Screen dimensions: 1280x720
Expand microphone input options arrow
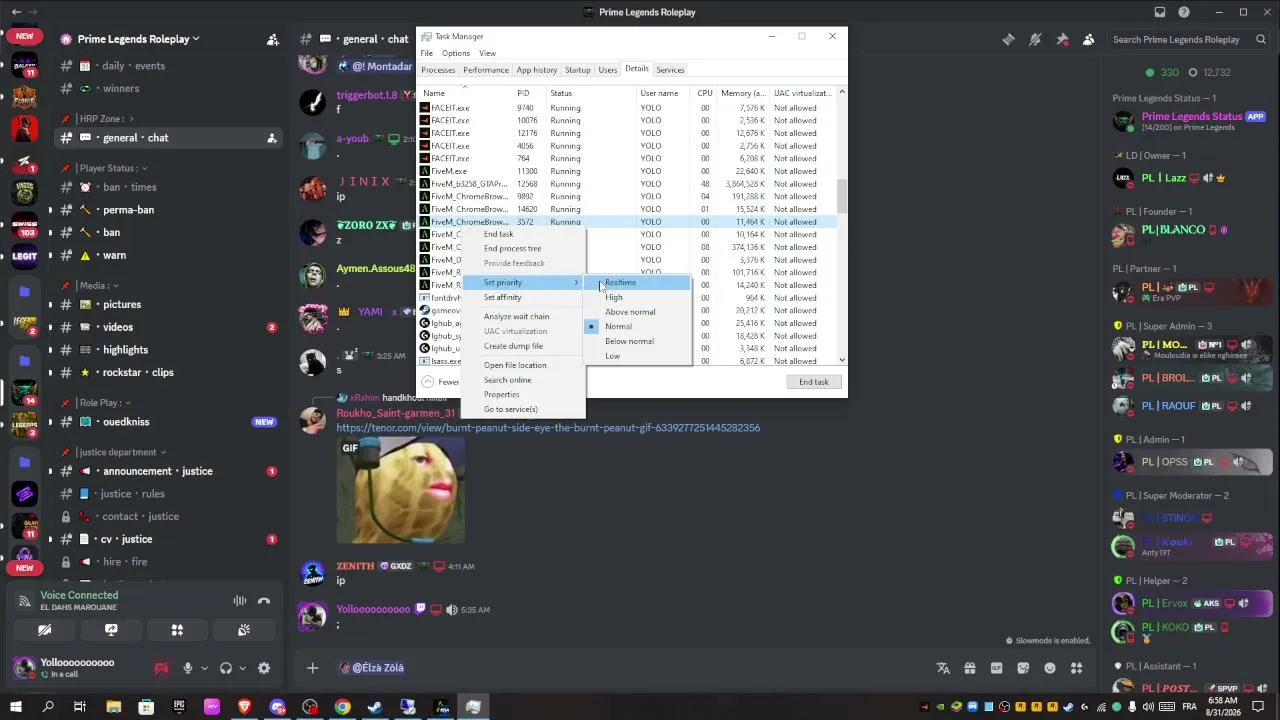[x=204, y=668]
